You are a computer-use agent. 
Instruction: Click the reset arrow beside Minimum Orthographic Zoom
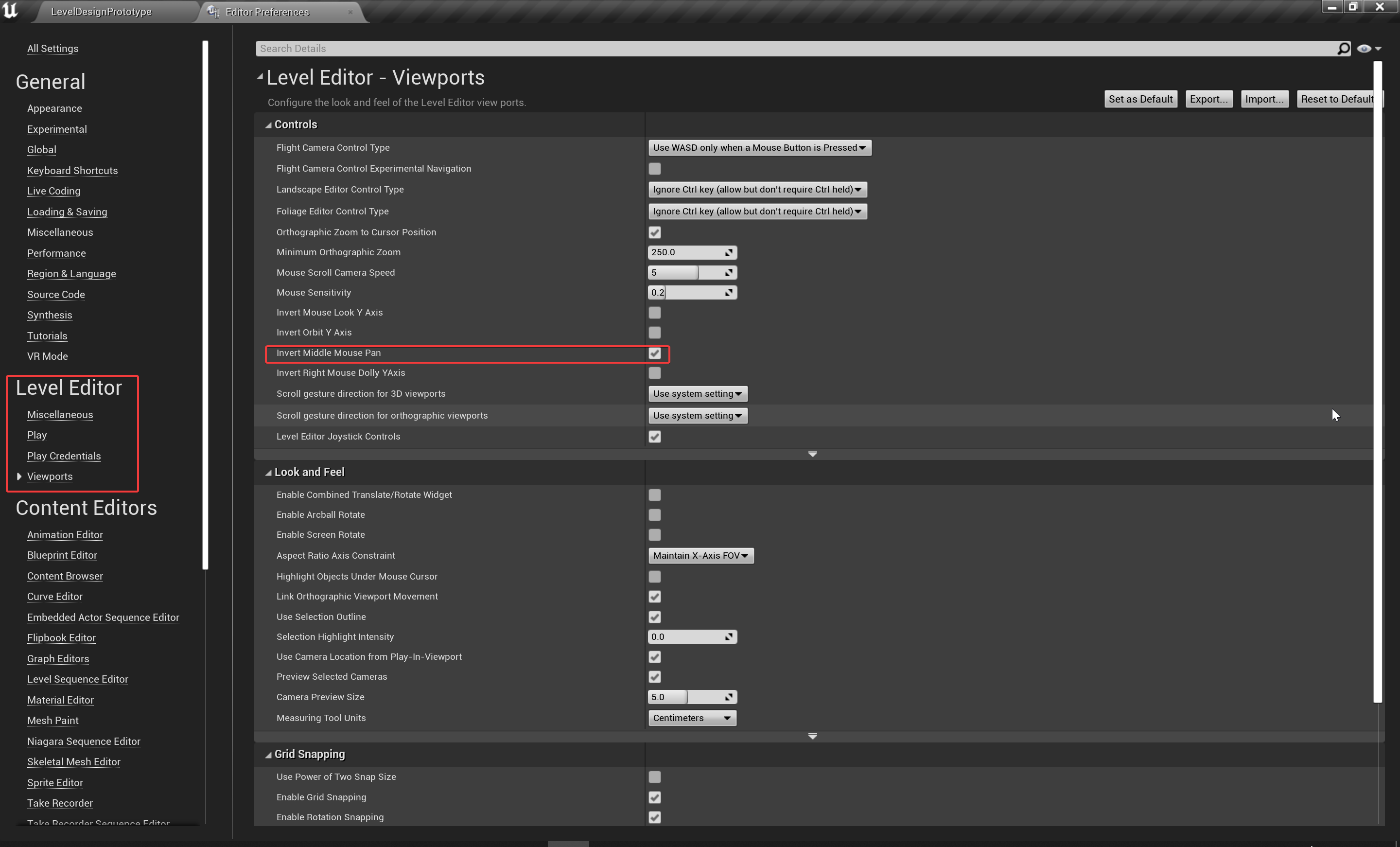tap(728, 252)
